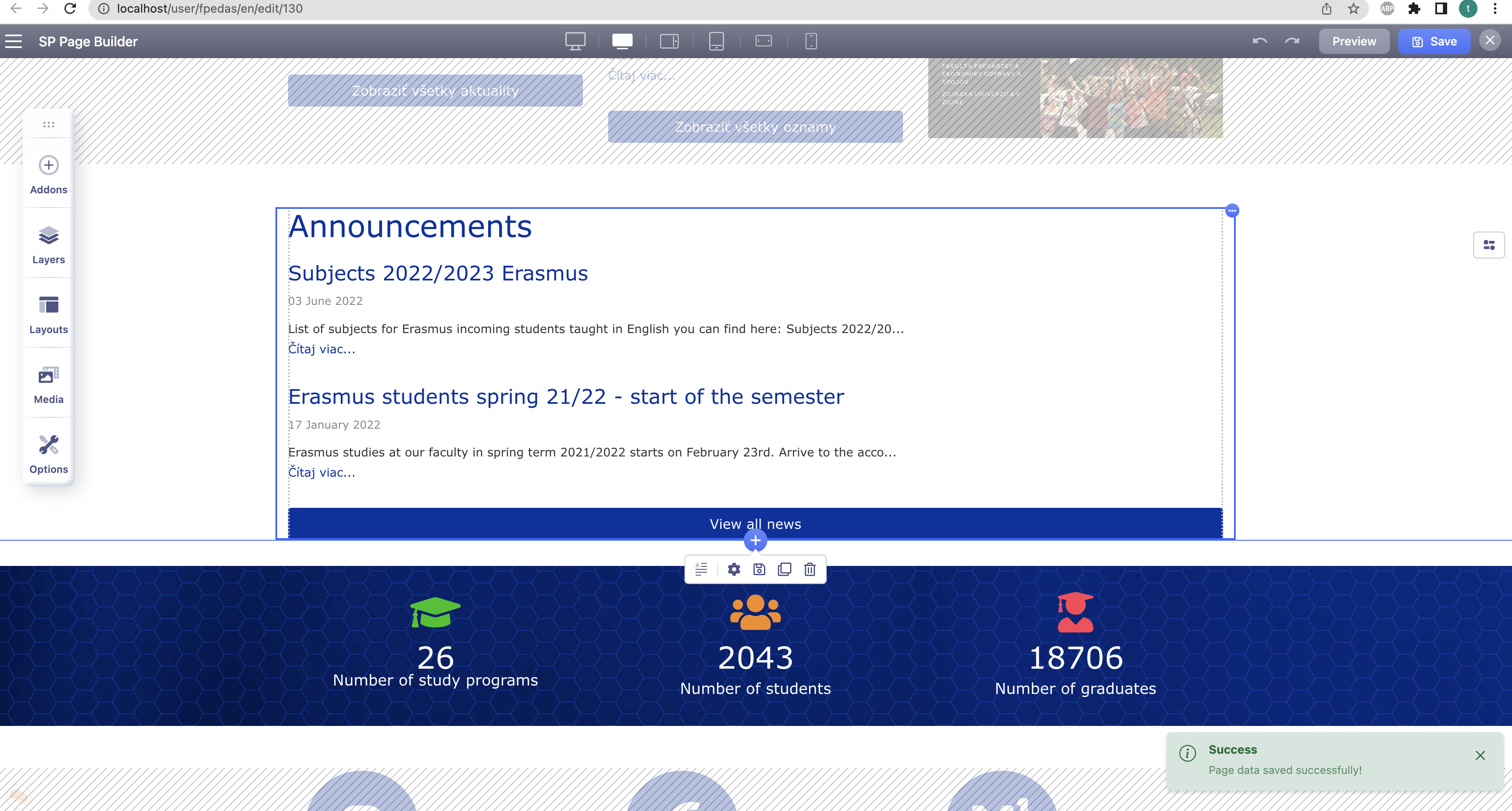Viewport: 1512px width, 811px height.
Task: Open the Media panel
Action: (x=49, y=384)
